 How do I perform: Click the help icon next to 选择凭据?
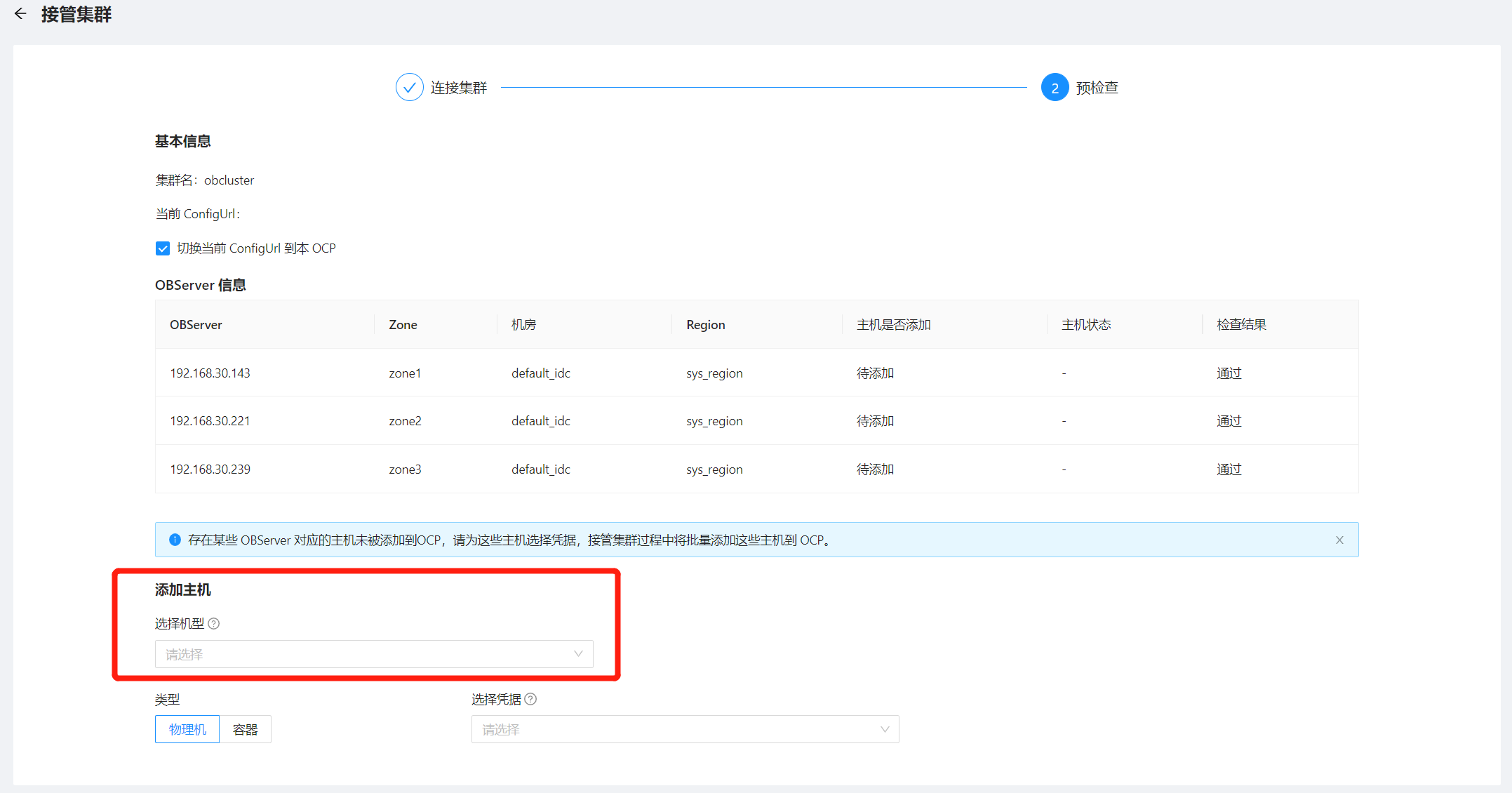point(530,699)
